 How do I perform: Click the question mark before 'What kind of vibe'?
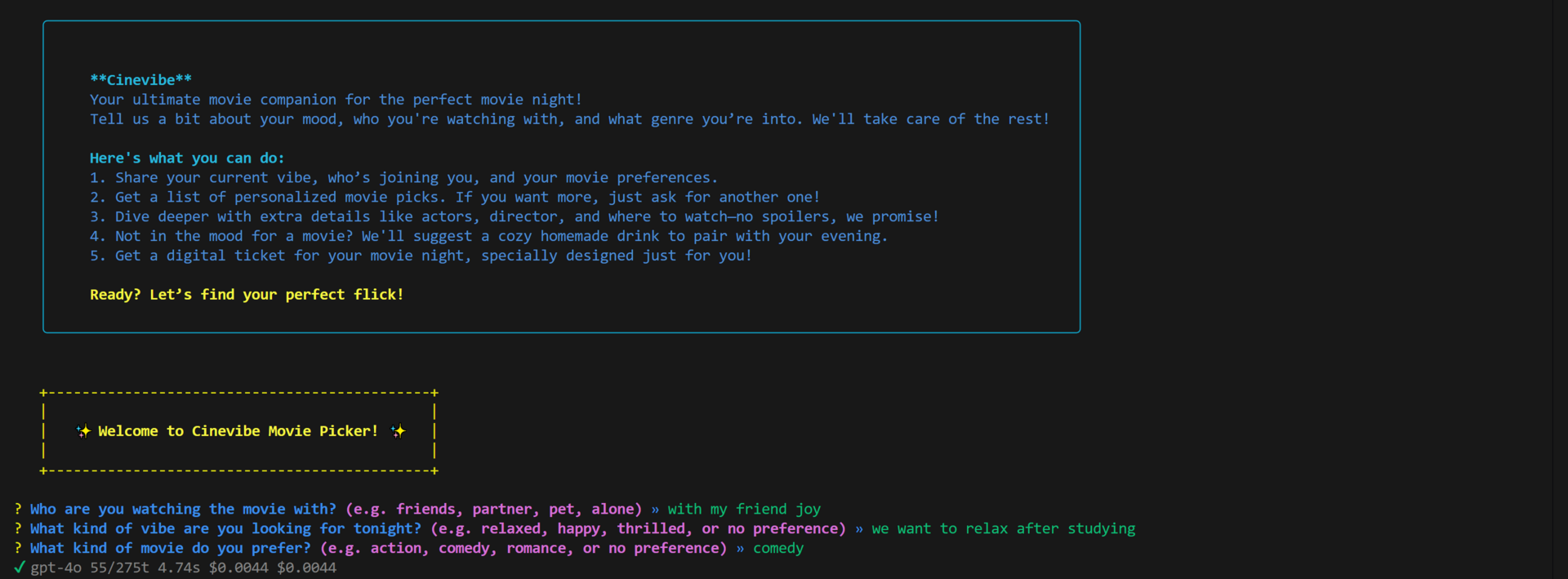[18, 528]
